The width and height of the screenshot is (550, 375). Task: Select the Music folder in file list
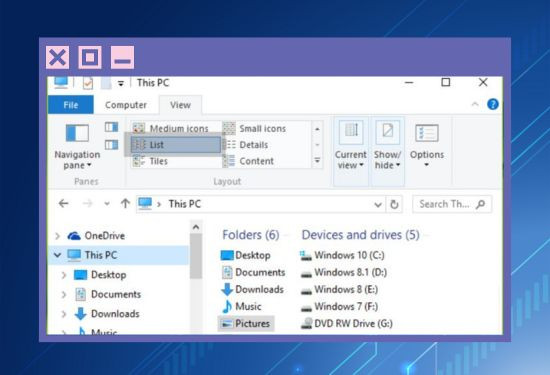pyautogui.click(x=241, y=306)
